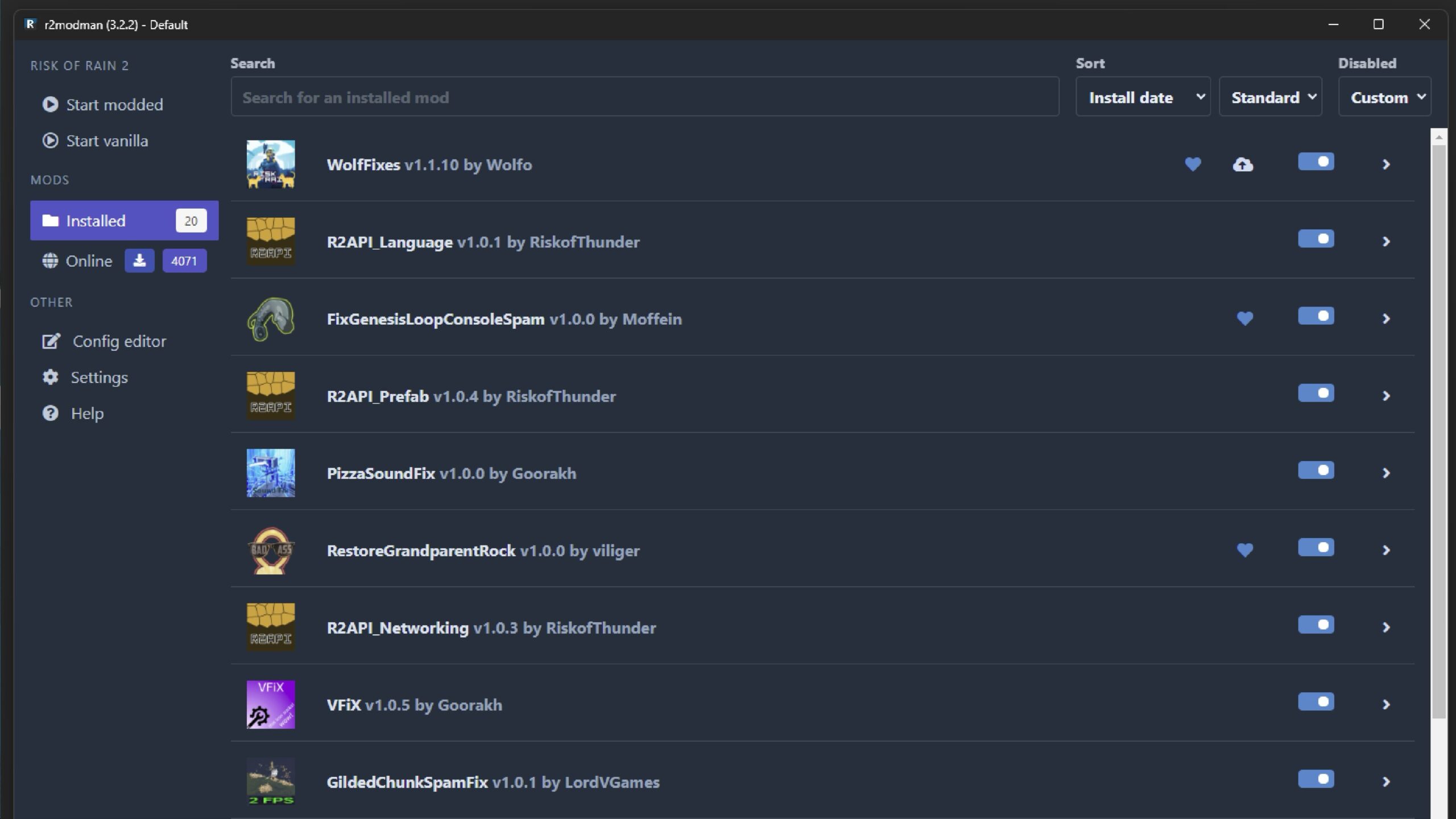Click the scroll up arrow of mod list
The image size is (1456, 819).
tap(1439, 137)
